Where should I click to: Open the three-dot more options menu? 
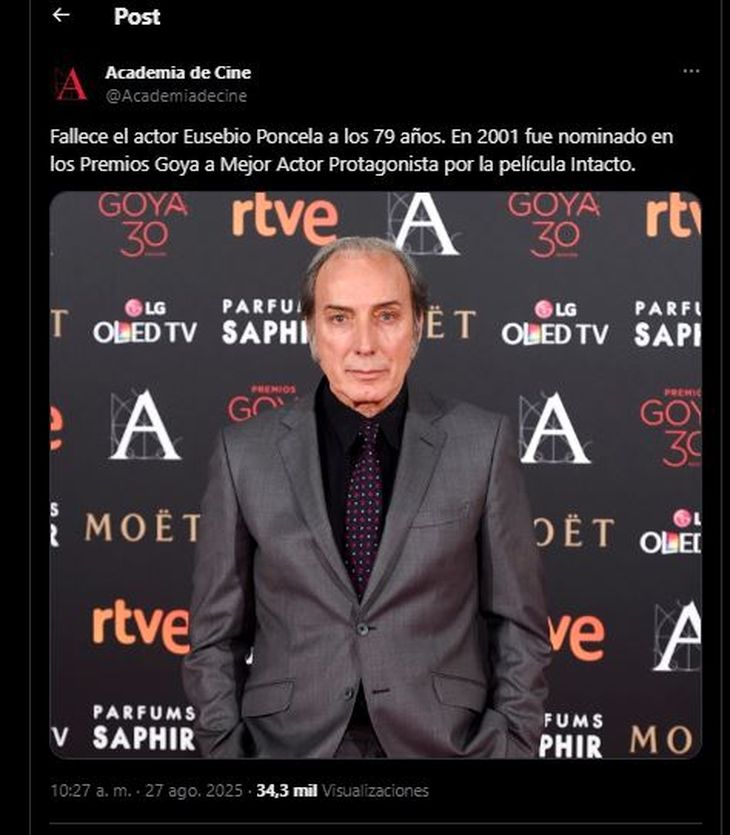691,71
